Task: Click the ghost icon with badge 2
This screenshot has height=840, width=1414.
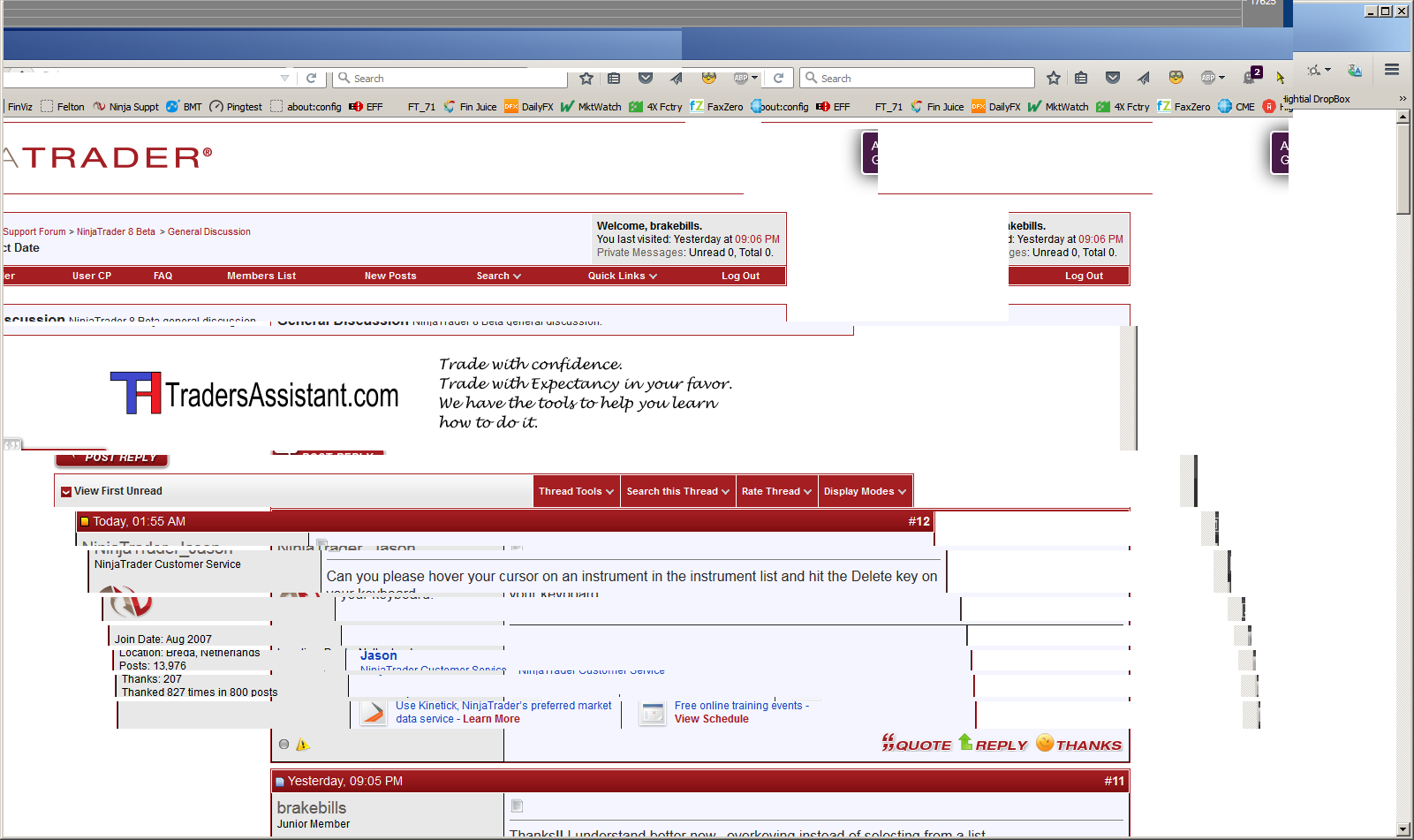Action: click(x=1252, y=76)
